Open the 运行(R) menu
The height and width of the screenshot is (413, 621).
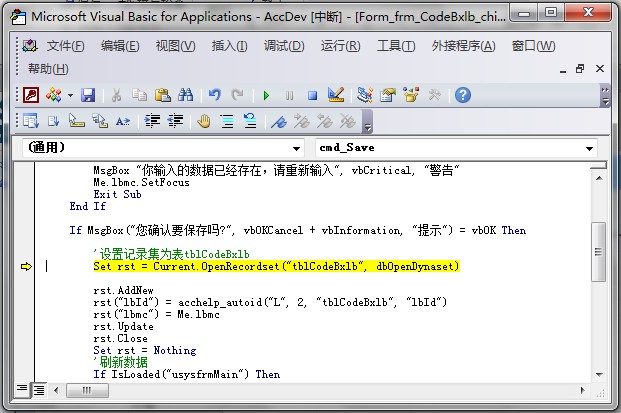tap(340, 46)
